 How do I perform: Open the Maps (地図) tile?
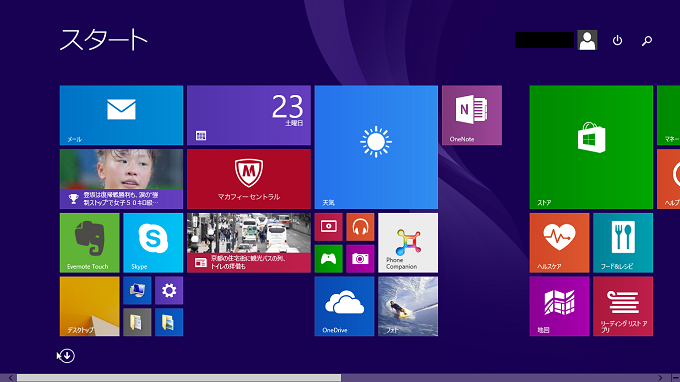(559, 306)
